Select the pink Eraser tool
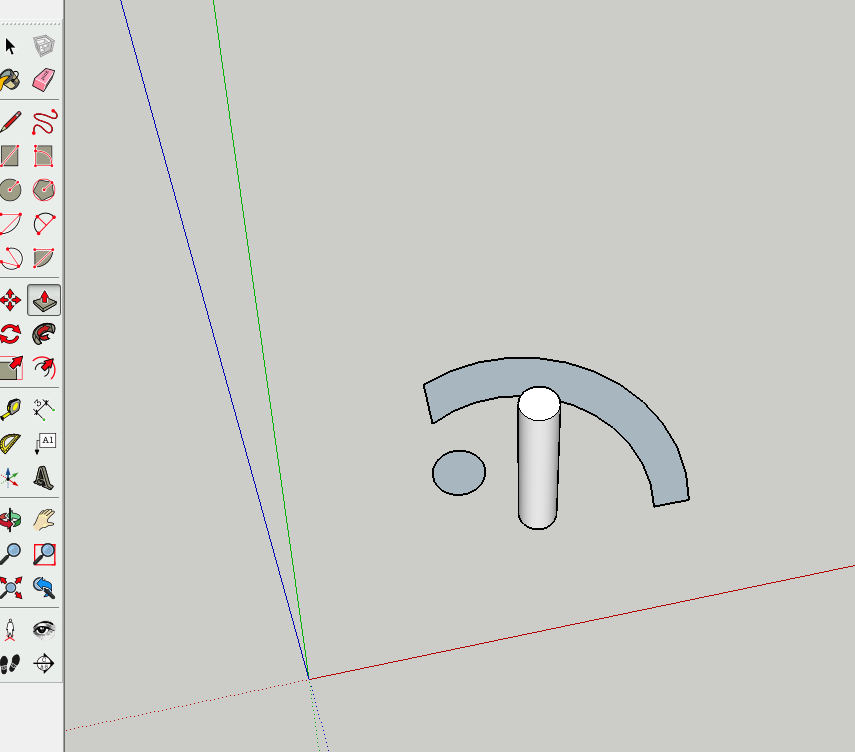 (x=44, y=80)
